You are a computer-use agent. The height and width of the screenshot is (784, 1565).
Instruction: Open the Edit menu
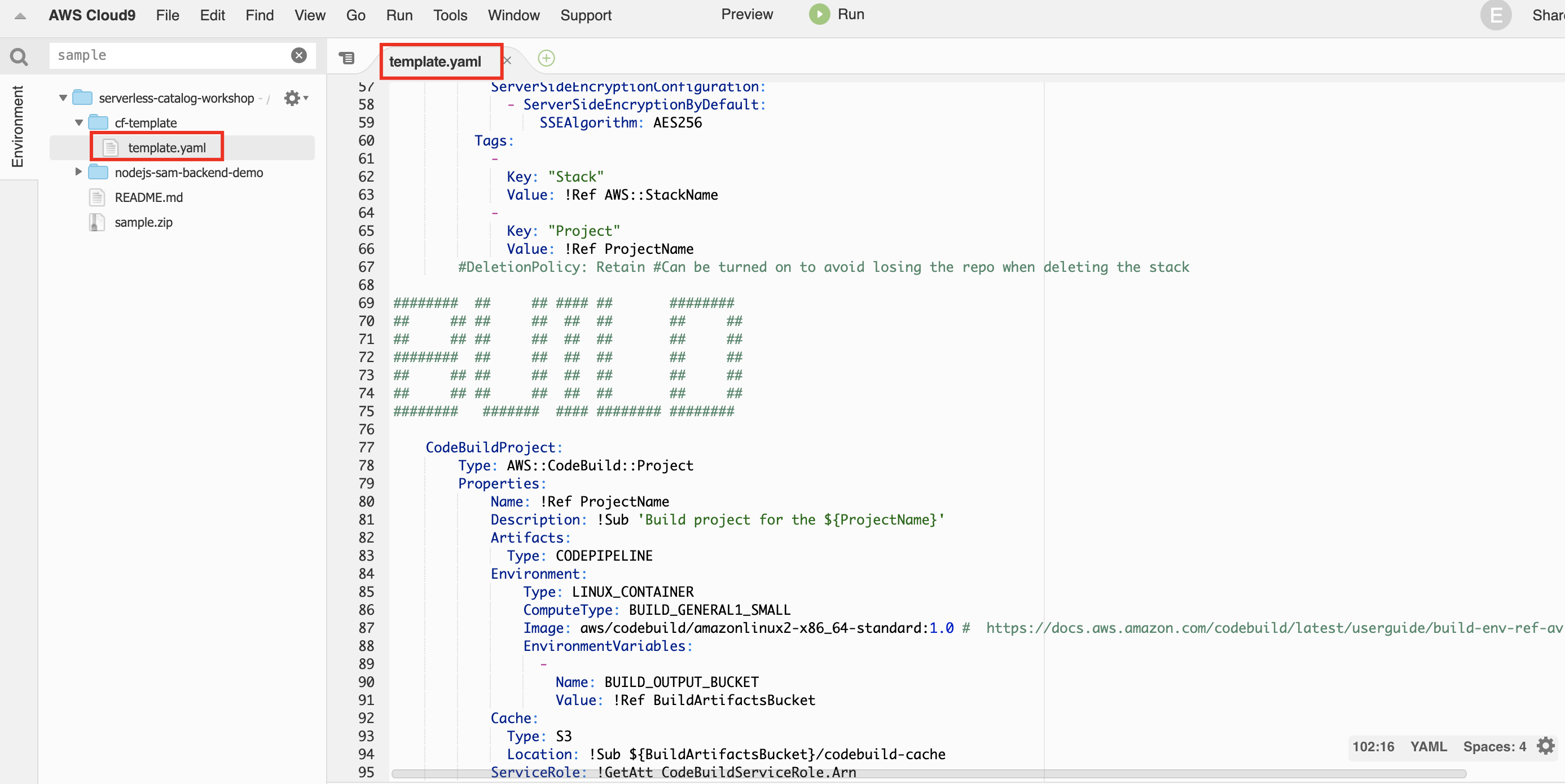click(212, 15)
